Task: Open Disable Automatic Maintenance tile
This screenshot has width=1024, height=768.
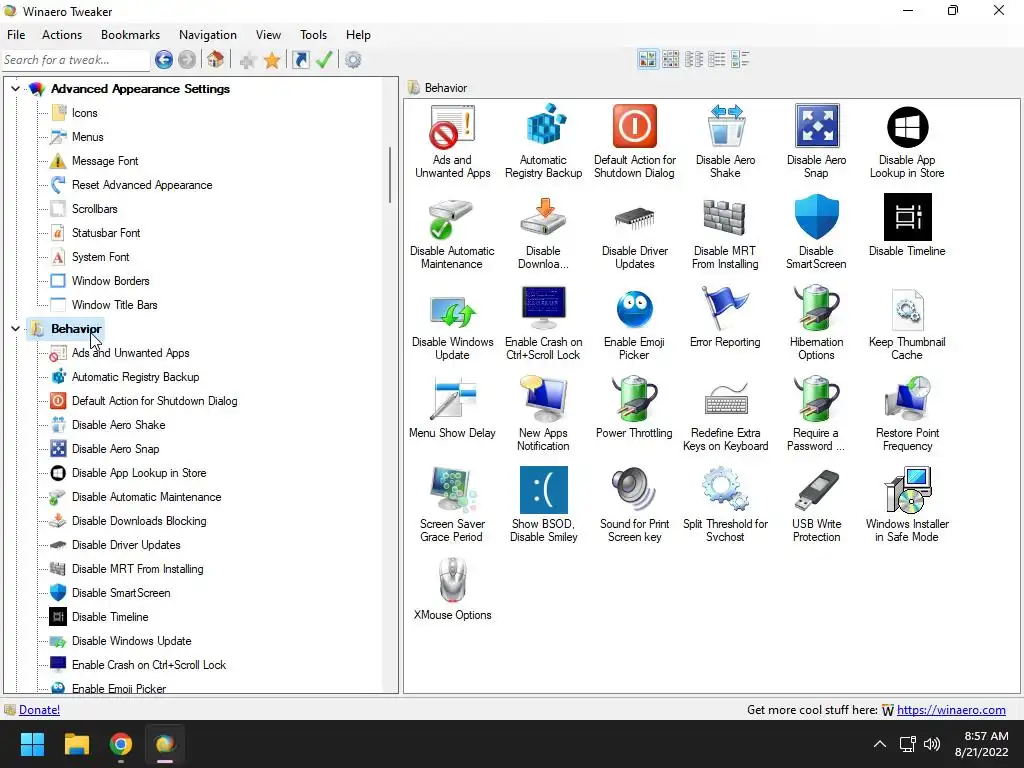Action: (452, 232)
